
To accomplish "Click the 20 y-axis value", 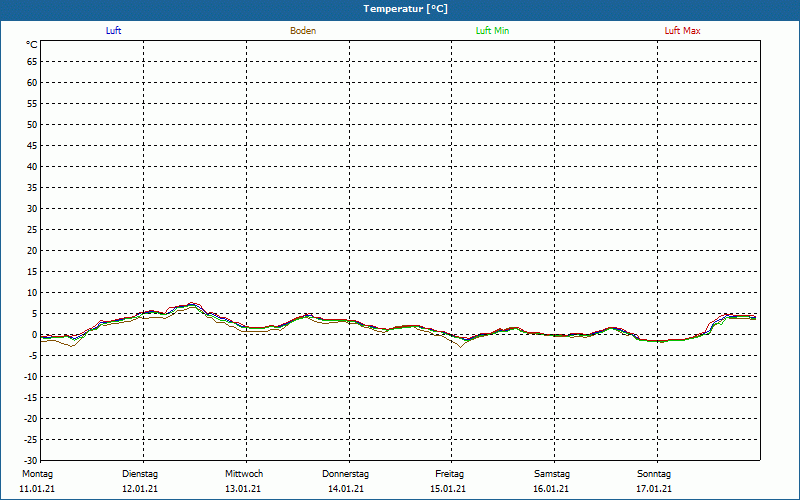I will (32, 251).
